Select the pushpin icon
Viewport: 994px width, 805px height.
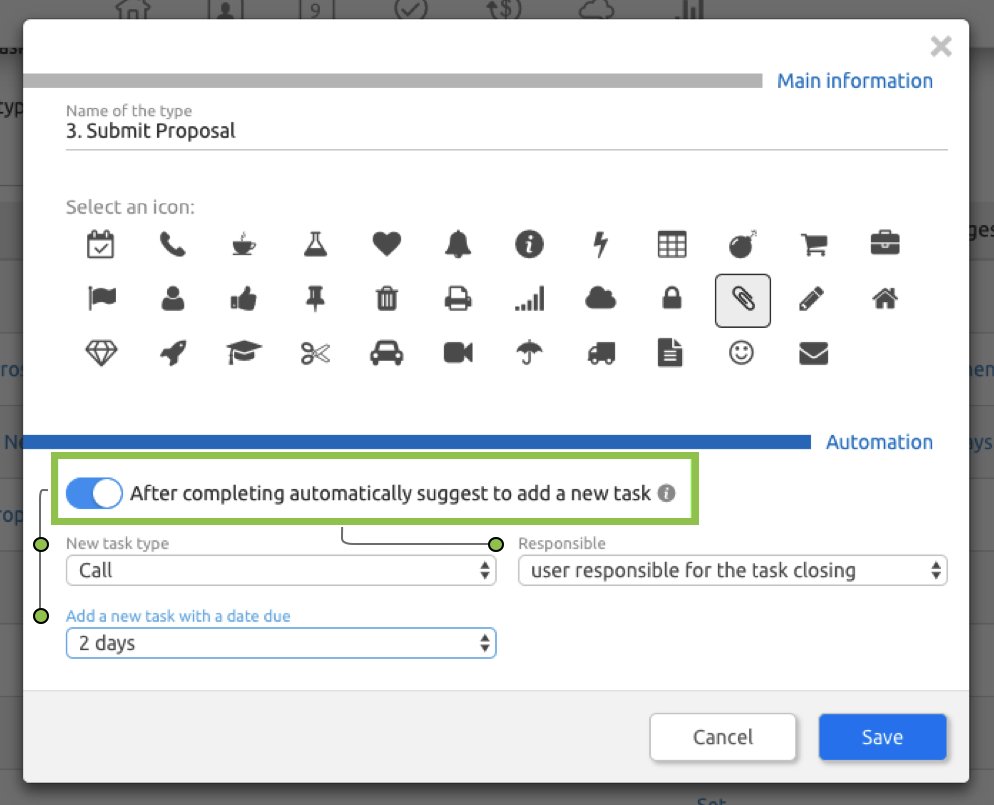(315, 298)
